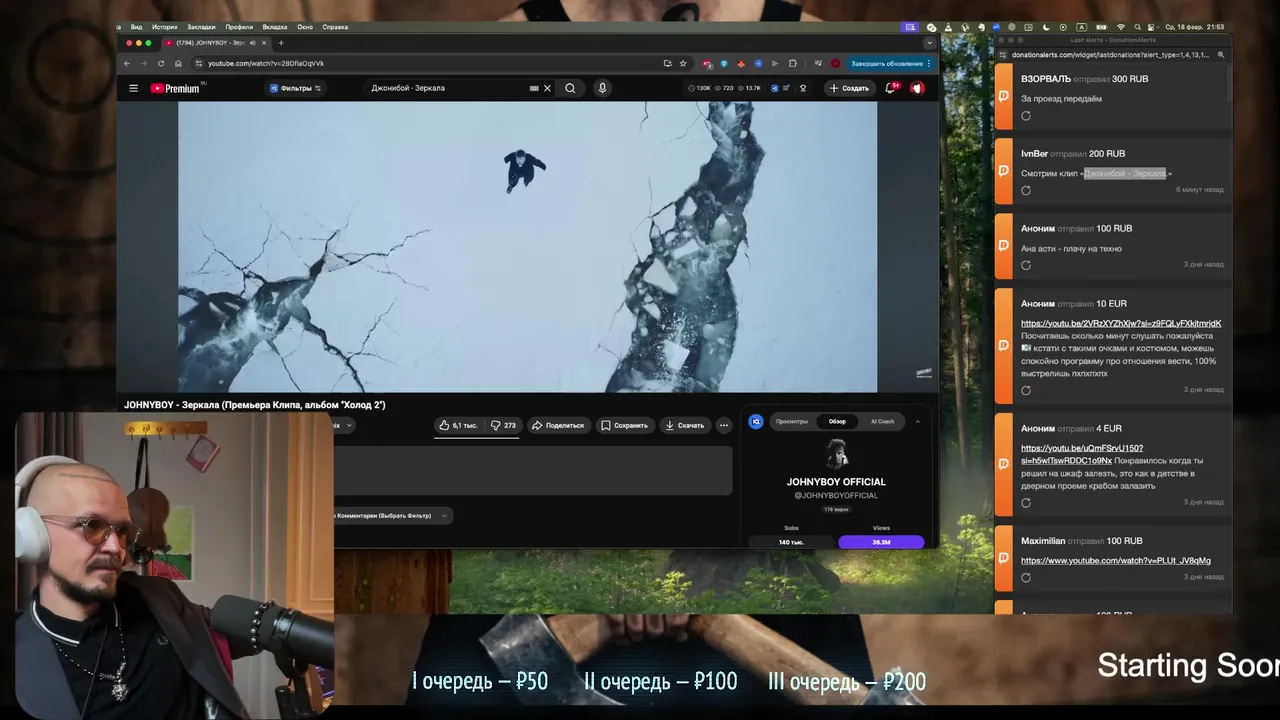1280x720 pixels.
Task: Click the Поделиться share button
Action: pyautogui.click(x=557, y=425)
